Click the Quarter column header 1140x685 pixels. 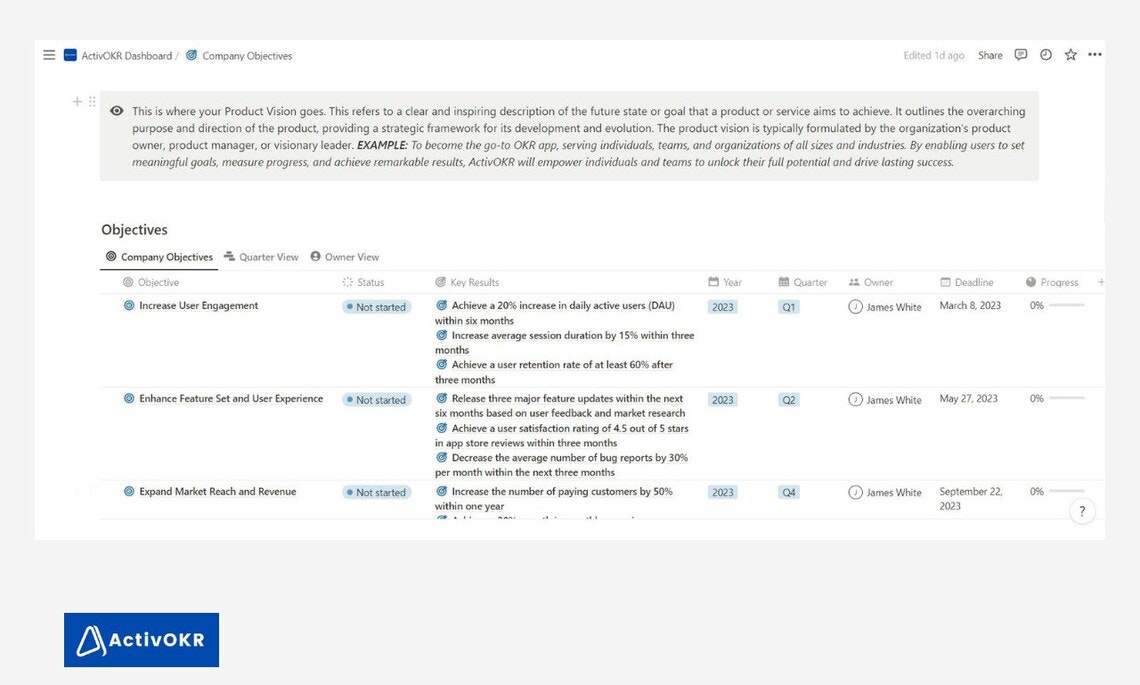pos(803,282)
